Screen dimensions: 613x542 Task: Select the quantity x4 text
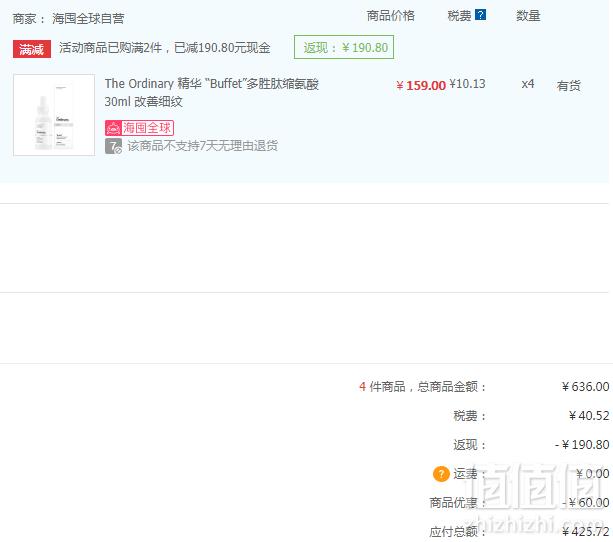tap(527, 84)
